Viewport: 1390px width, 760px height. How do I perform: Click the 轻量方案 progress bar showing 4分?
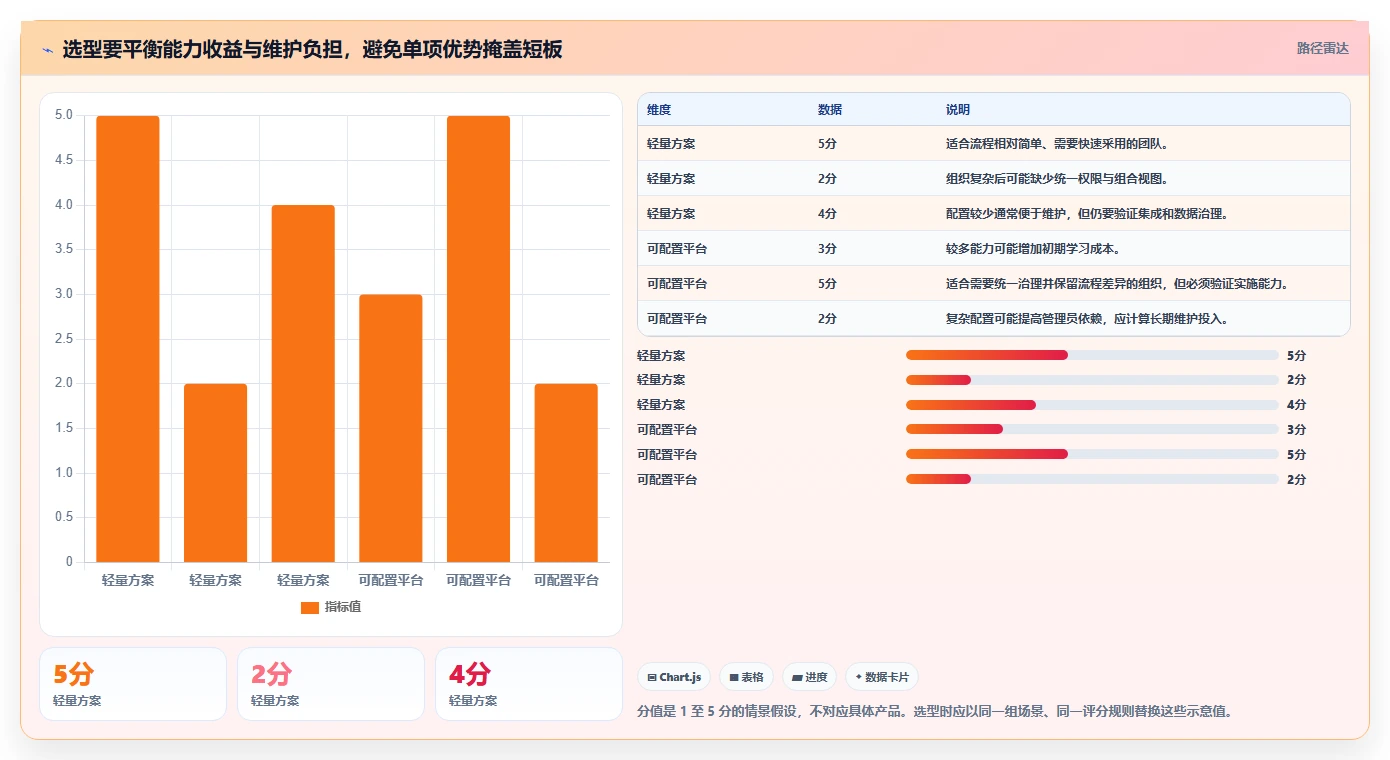(1092, 405)
